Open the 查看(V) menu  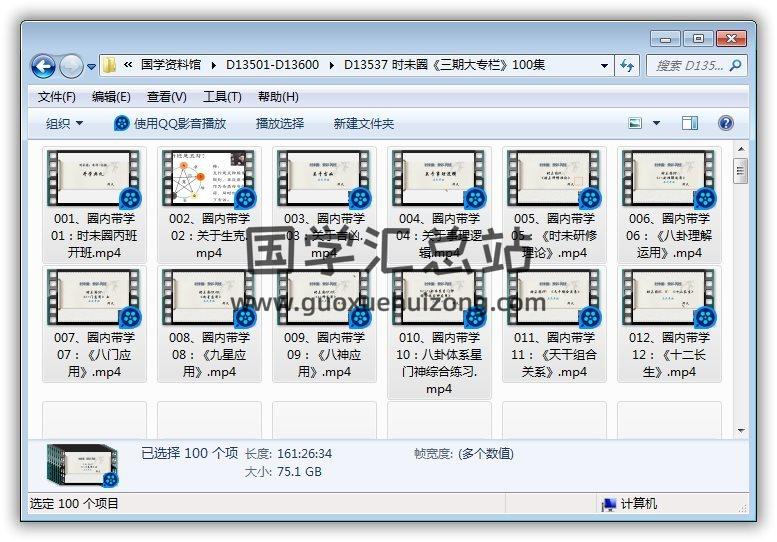(166, 97)
